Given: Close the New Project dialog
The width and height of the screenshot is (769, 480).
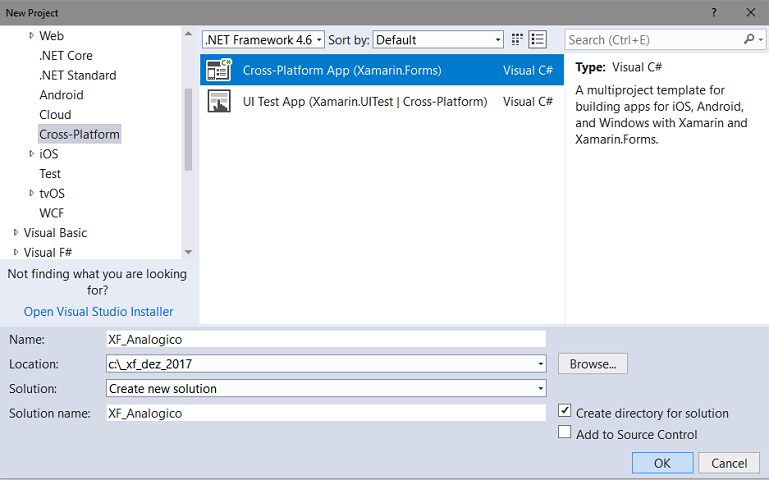Looking at the screenshot, I should (x=751, y=13).
